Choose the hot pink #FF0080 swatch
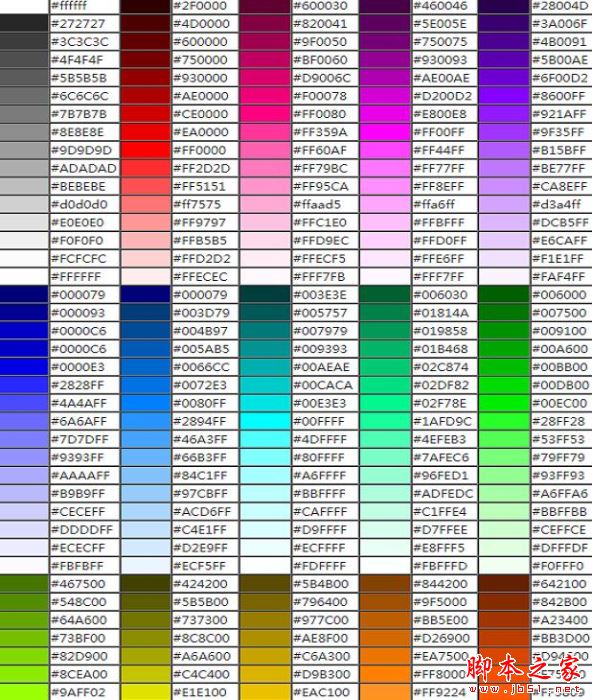 265,114
